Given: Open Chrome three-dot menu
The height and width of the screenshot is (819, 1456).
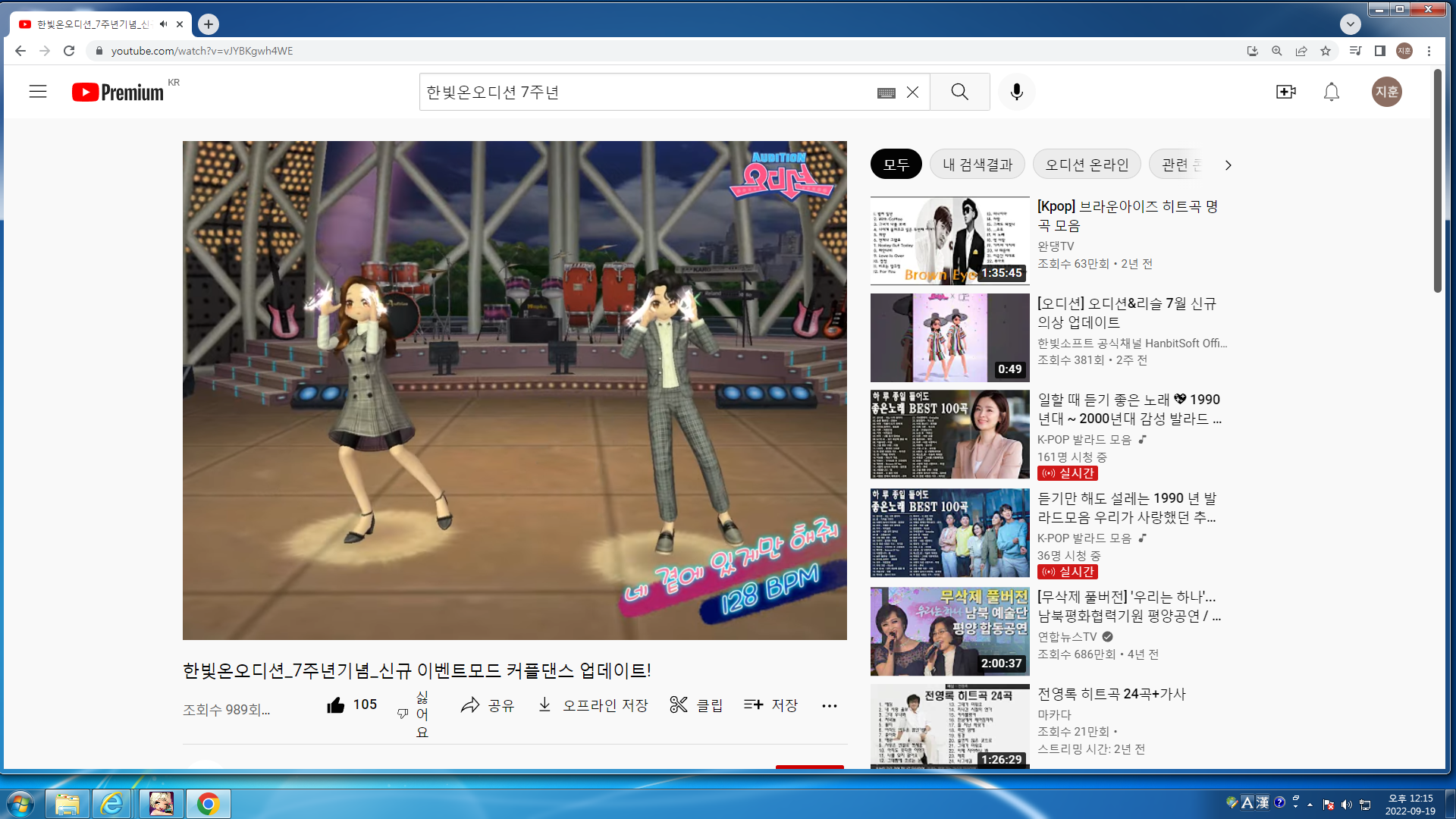Looking at the screenshot, I should tap(1429, 51).
